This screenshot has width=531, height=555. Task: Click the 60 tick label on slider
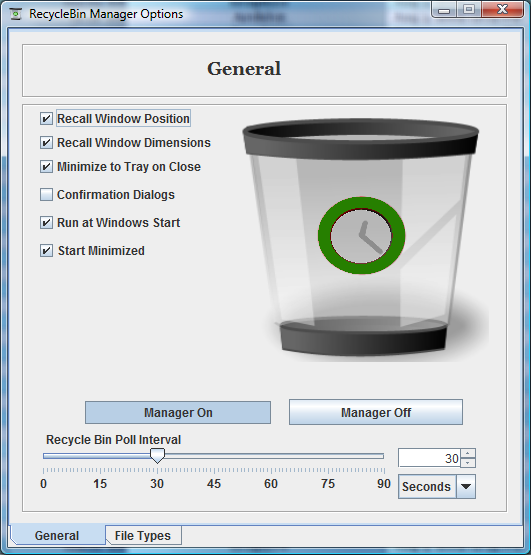271,484
